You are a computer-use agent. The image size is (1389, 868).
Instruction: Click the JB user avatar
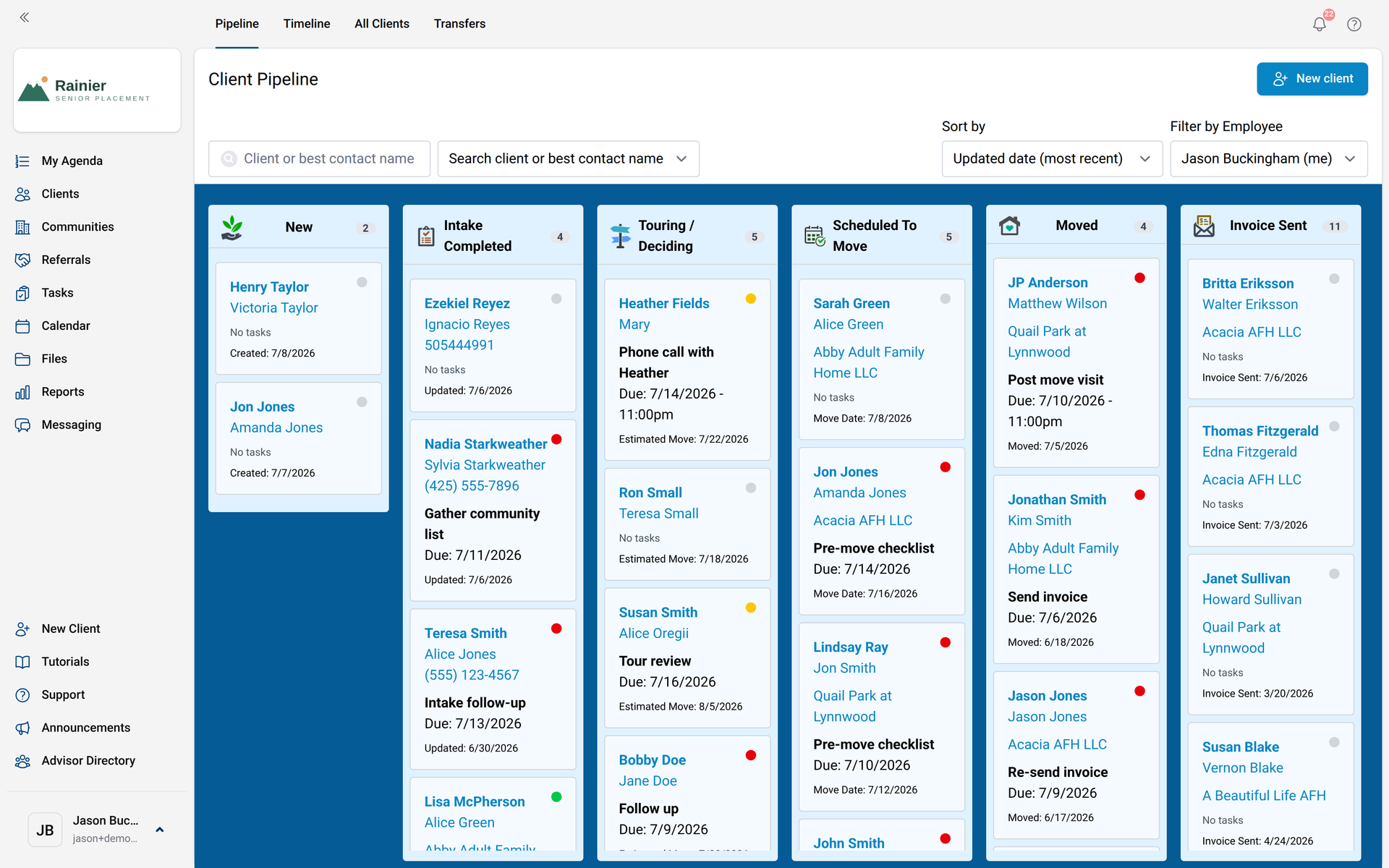[45, 830]
